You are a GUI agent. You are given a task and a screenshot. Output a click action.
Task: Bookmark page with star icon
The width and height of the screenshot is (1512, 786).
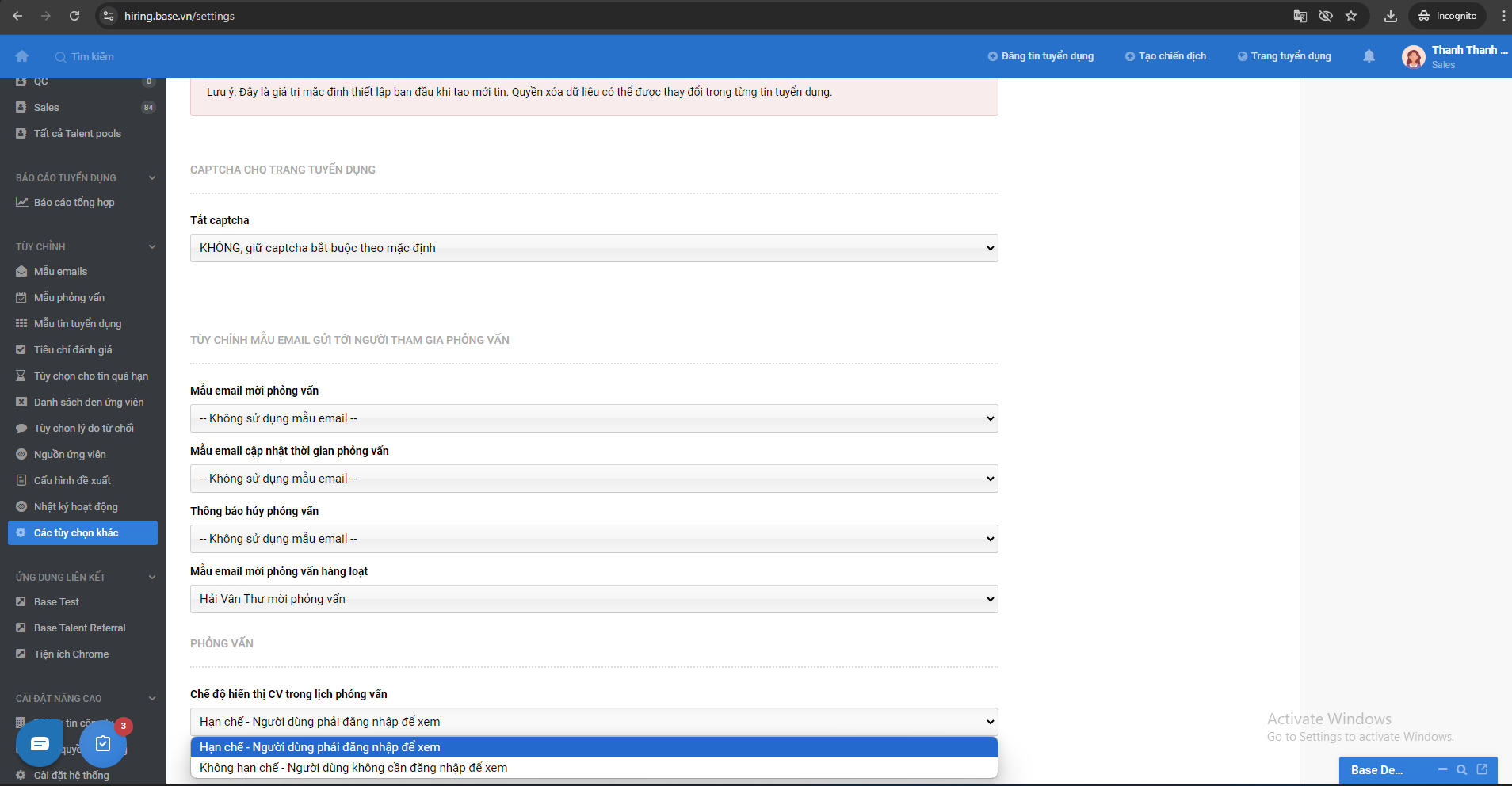[x=1351, y=16]
